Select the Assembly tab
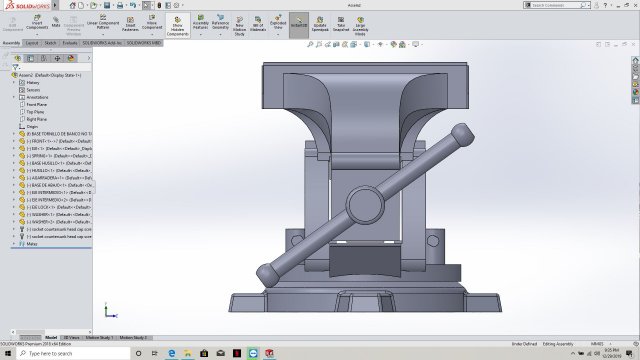The image size is (640, 360). [x=11, y=43]
